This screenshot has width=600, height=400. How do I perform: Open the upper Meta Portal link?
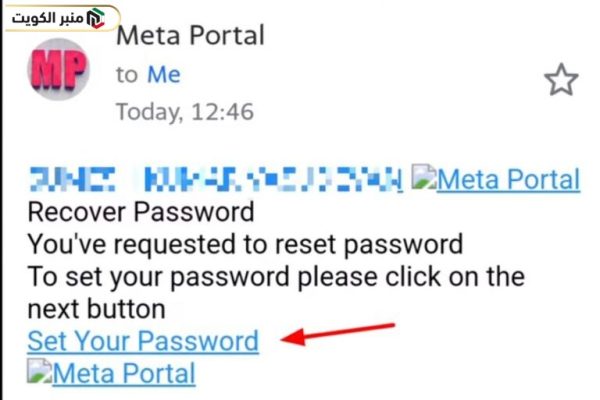[509, 179]
